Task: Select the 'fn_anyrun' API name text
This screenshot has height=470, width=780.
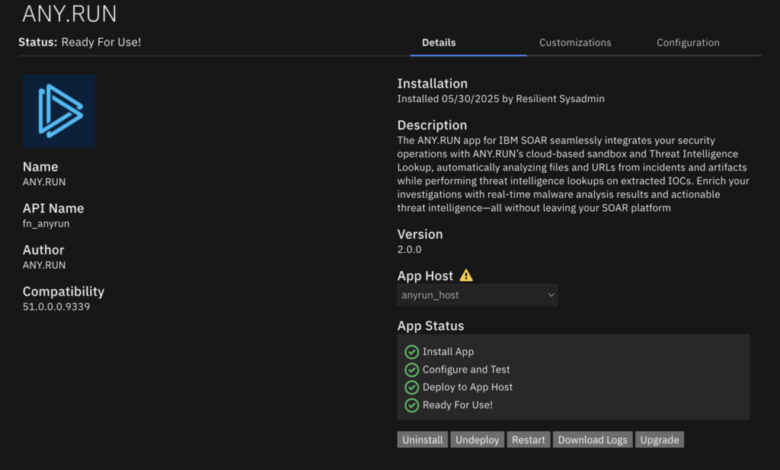Action: click(x=46, y=224)
